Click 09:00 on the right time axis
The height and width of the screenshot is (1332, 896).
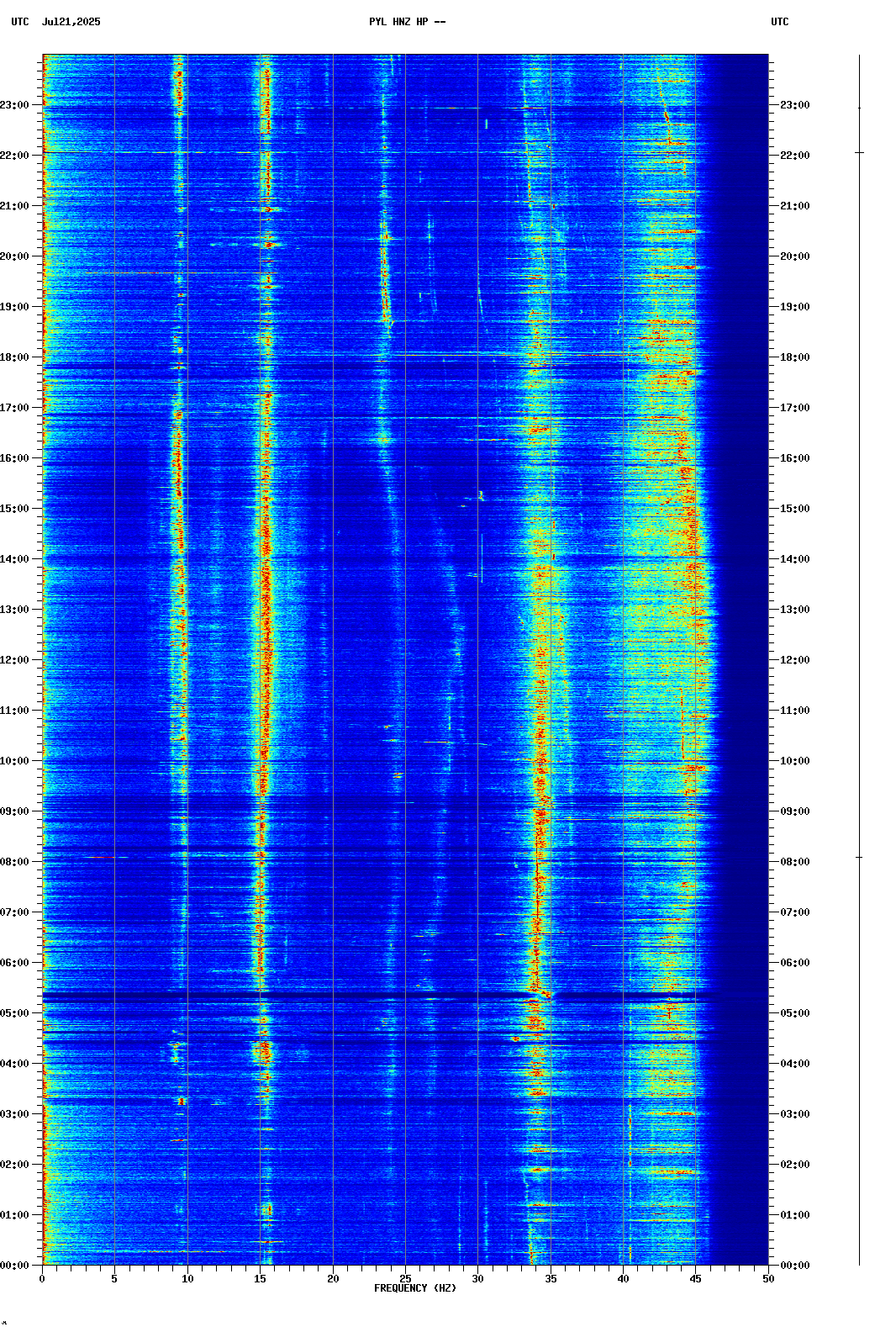click(x=795, y=811)
